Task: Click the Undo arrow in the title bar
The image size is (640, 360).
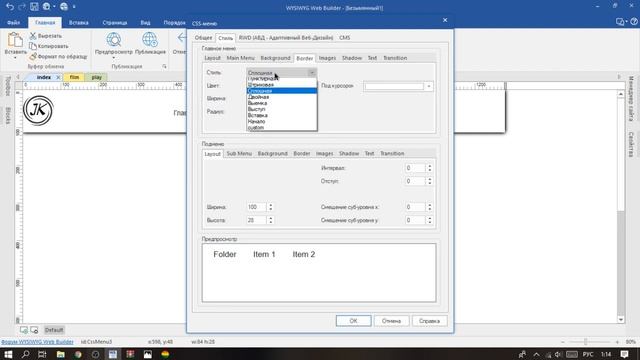Action: point(10,7)
